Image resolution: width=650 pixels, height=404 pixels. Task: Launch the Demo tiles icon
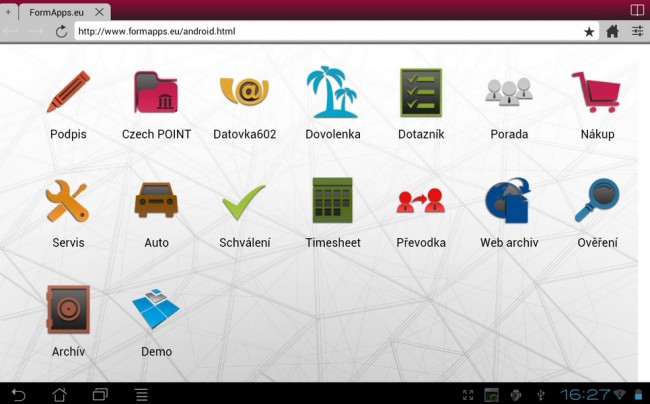[156, 309]
